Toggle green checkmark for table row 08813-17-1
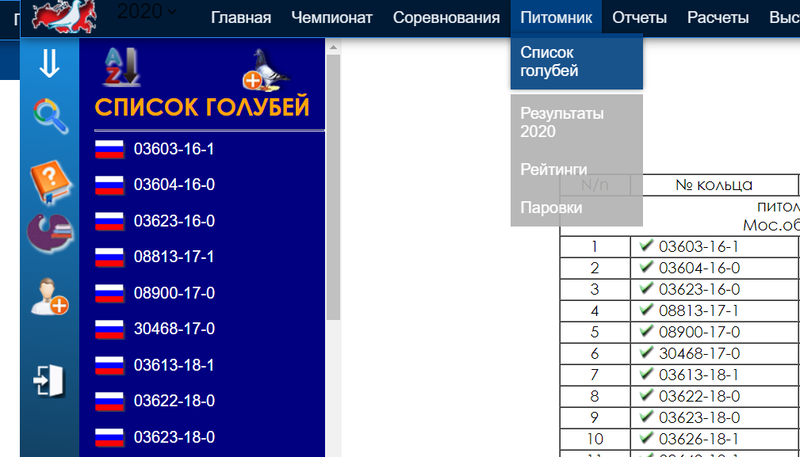Screen dimensions: 800x457 pyautogui.click(x=646, y=310)
